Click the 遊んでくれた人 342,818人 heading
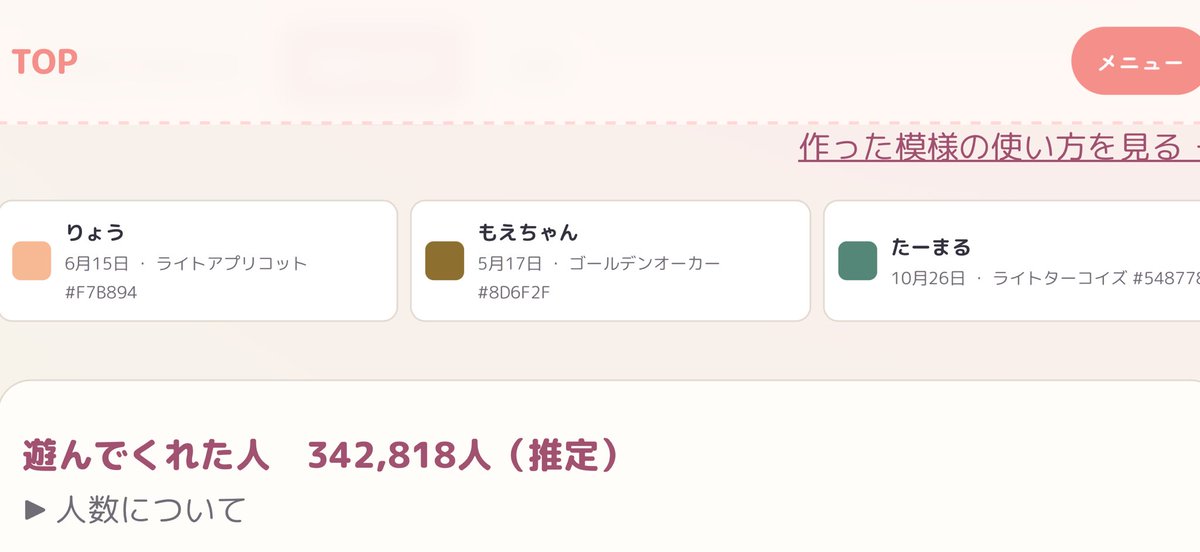This screenshot has height=552, width=1200. pyautogui.click(x=322, y=456)
